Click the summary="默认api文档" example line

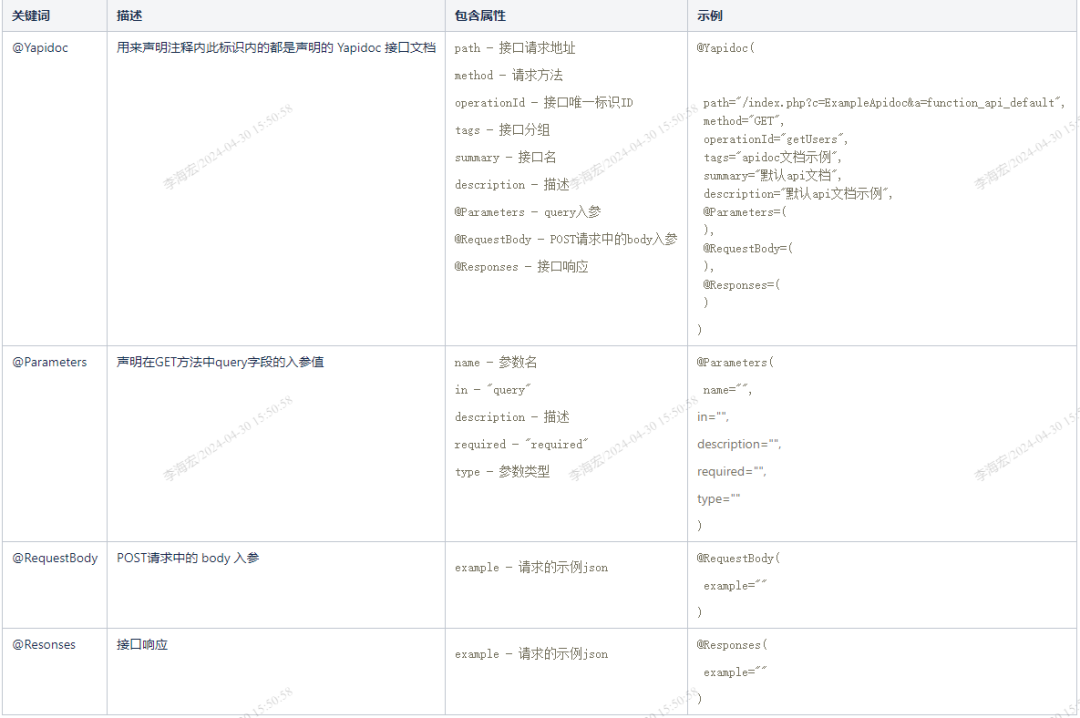point(772,176)
